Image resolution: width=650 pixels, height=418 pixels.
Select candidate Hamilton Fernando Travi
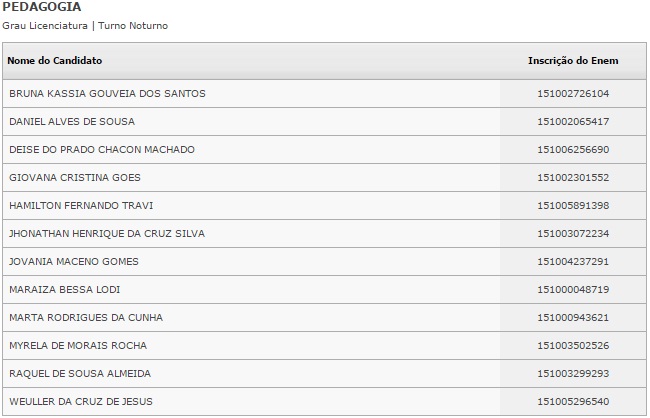79,206
